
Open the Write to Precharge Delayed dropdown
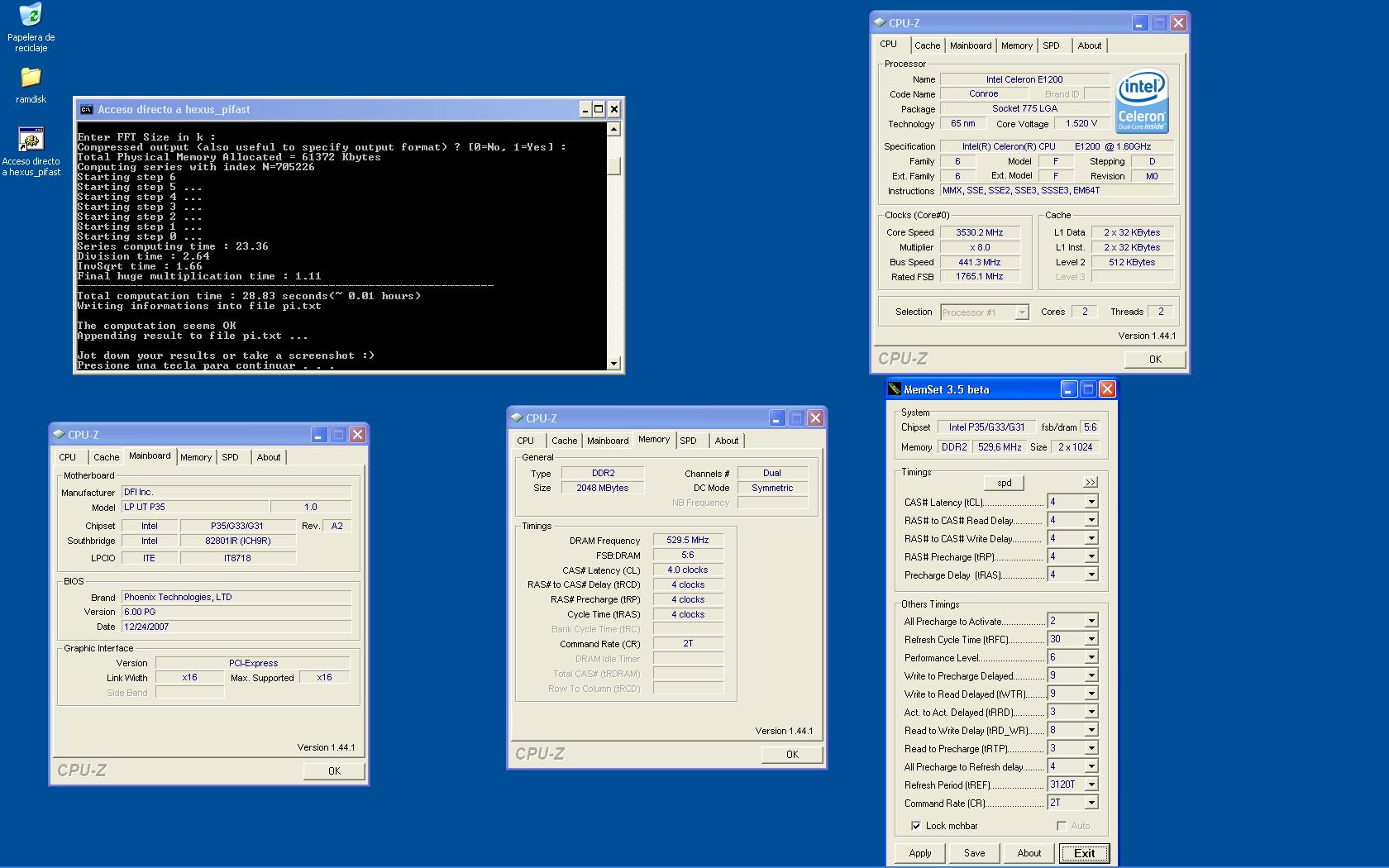[x=1091, y=675]
